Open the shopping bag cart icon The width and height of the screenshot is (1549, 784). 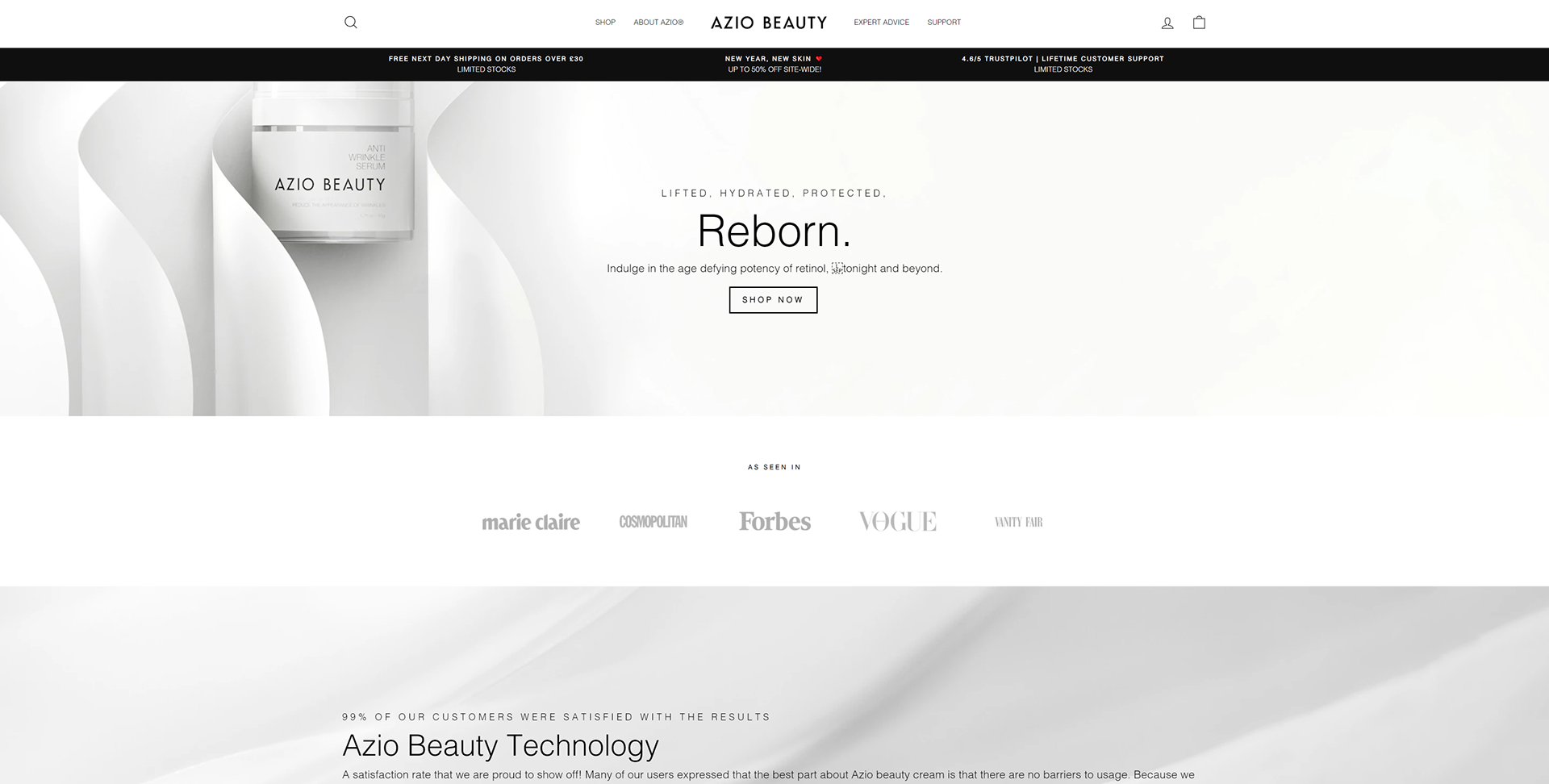pyautogui.click(x=1199, y=23)
